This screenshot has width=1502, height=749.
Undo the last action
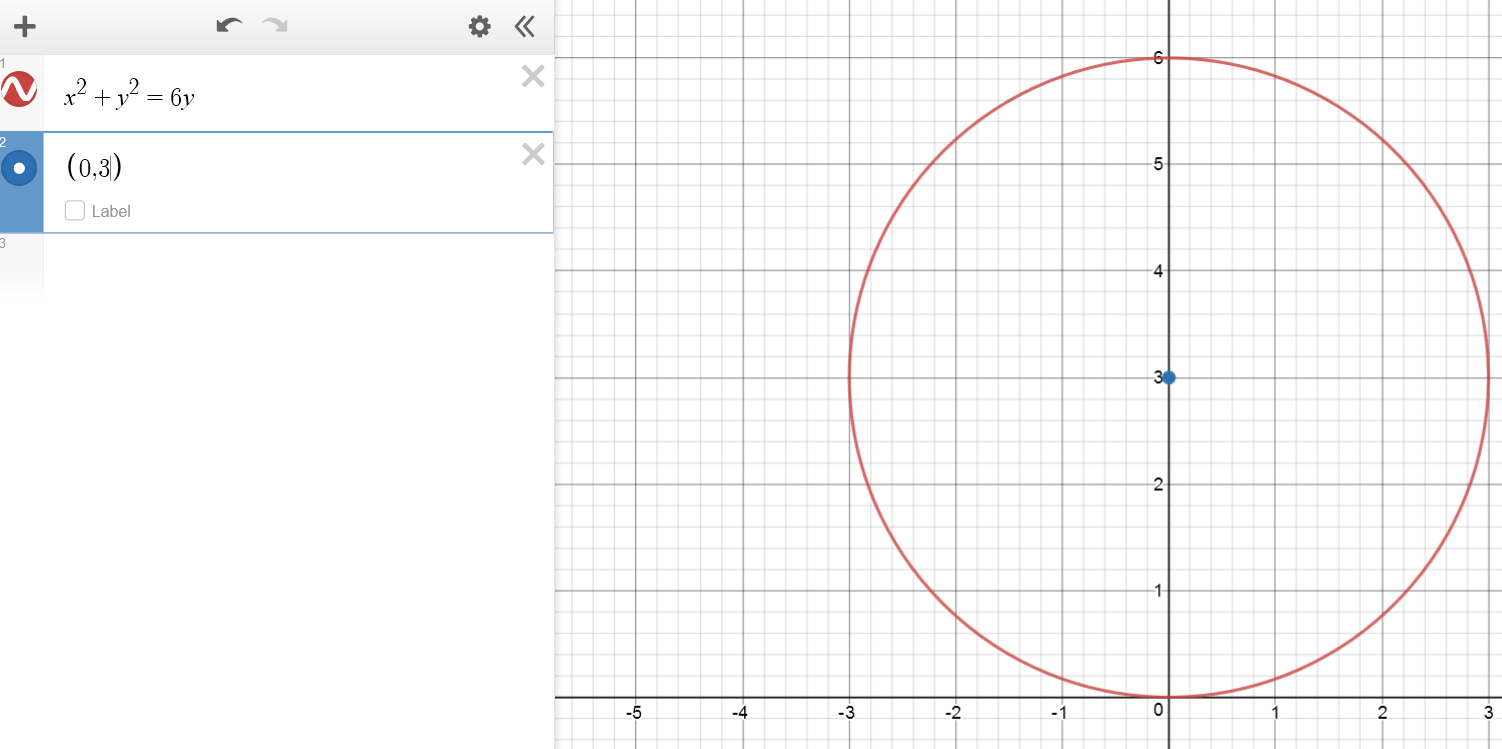pos(229,26)
